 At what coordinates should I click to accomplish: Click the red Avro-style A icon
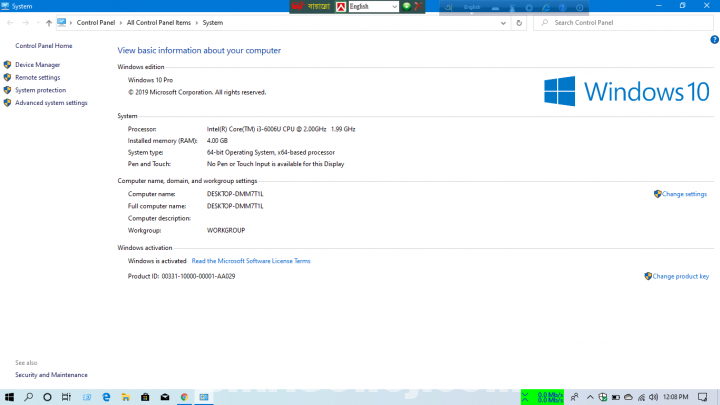341,6
